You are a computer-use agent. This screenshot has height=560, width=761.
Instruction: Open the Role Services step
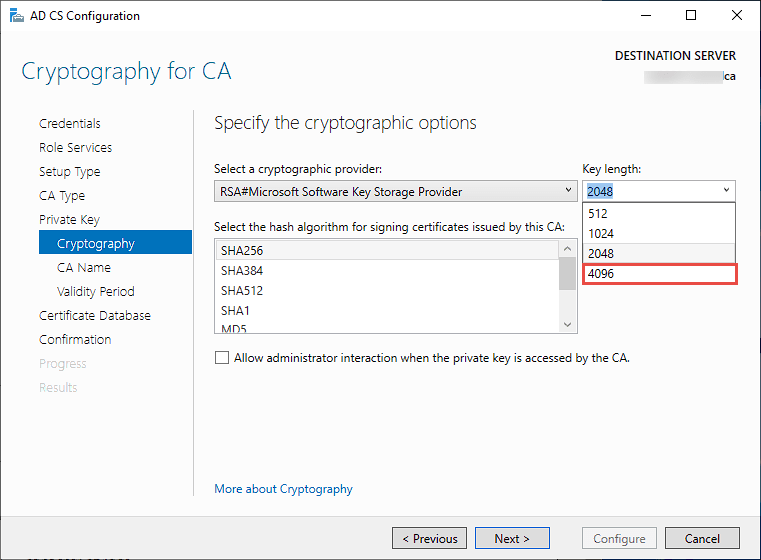(x=75, y=148)
